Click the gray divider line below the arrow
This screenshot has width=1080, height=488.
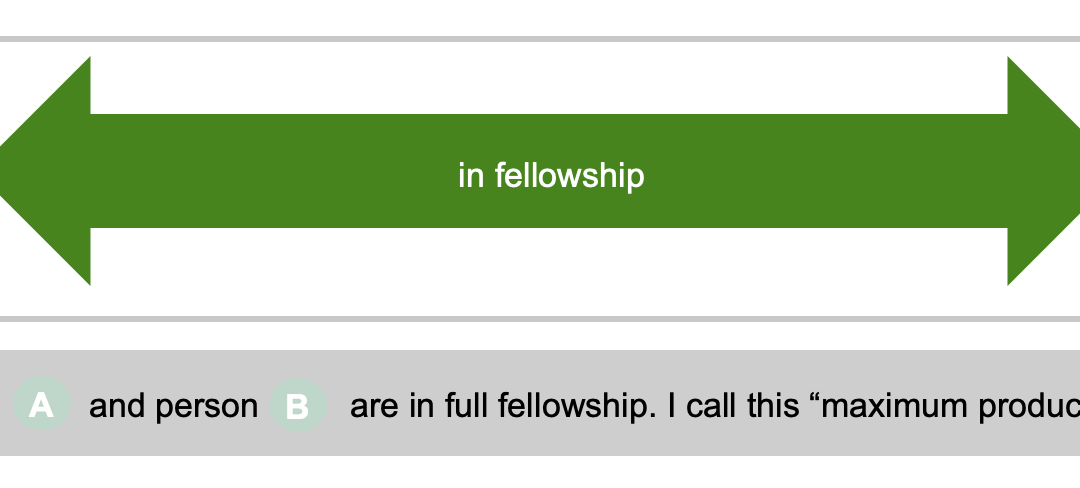(540, 319)
